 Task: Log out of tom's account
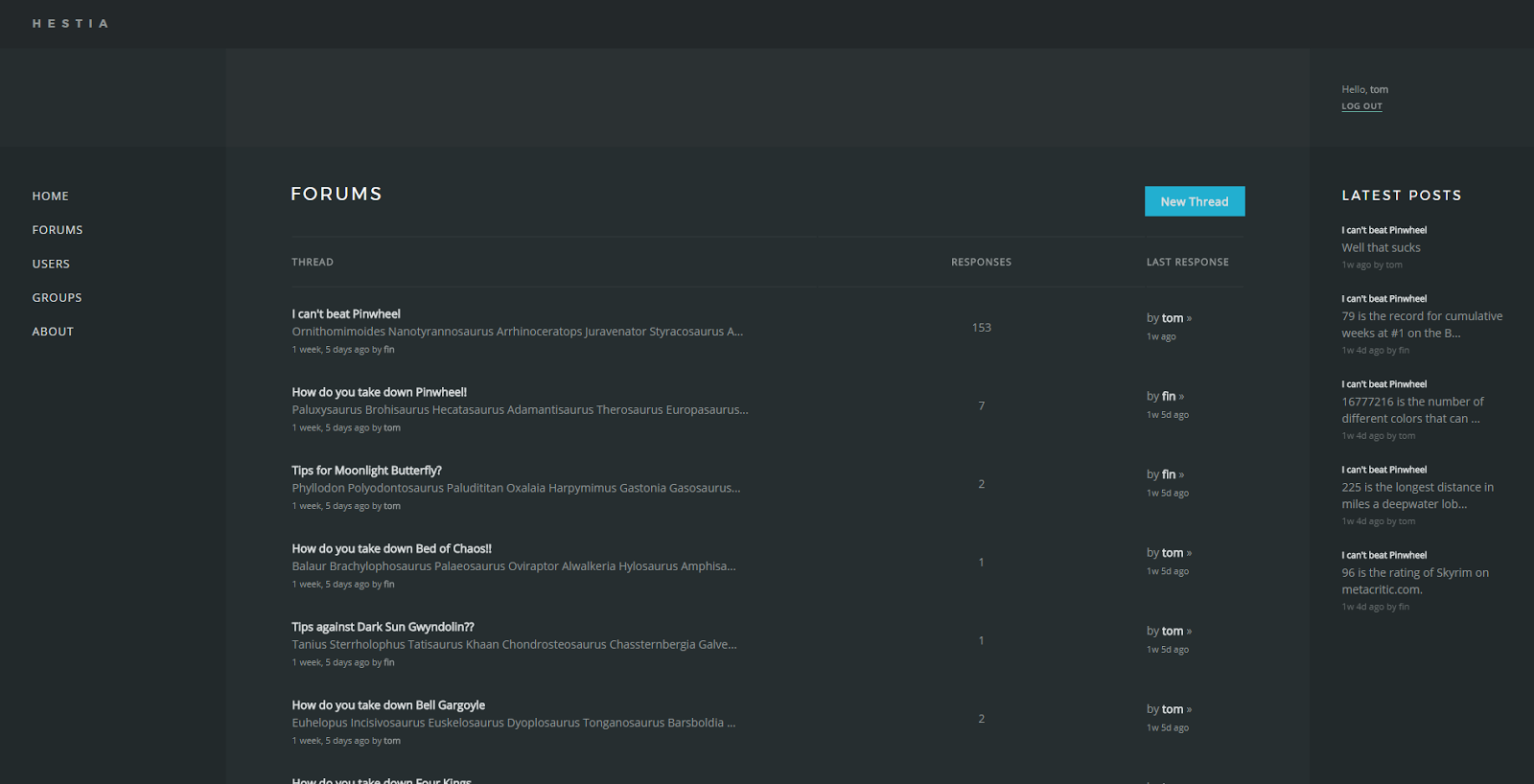1361,106
